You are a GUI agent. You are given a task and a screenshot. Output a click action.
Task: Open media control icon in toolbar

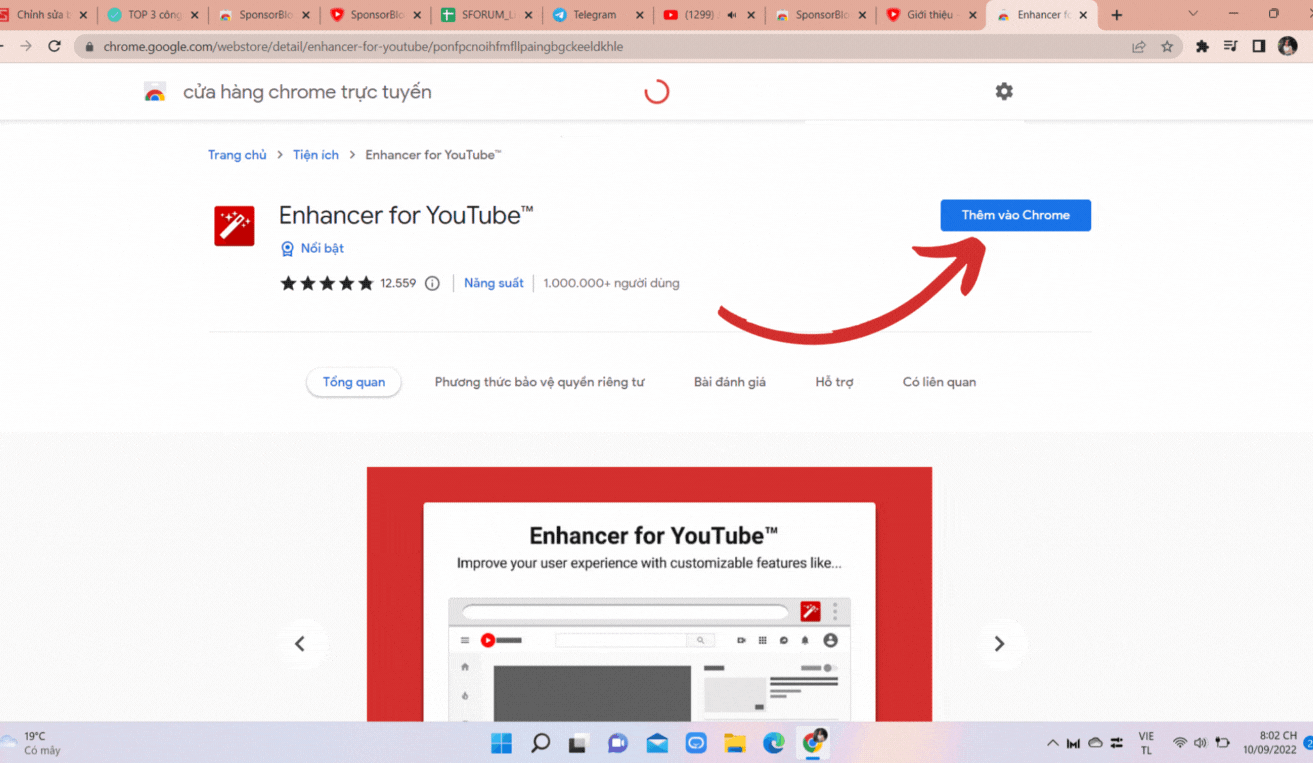pyautogui.click(x=1231, y=46)
